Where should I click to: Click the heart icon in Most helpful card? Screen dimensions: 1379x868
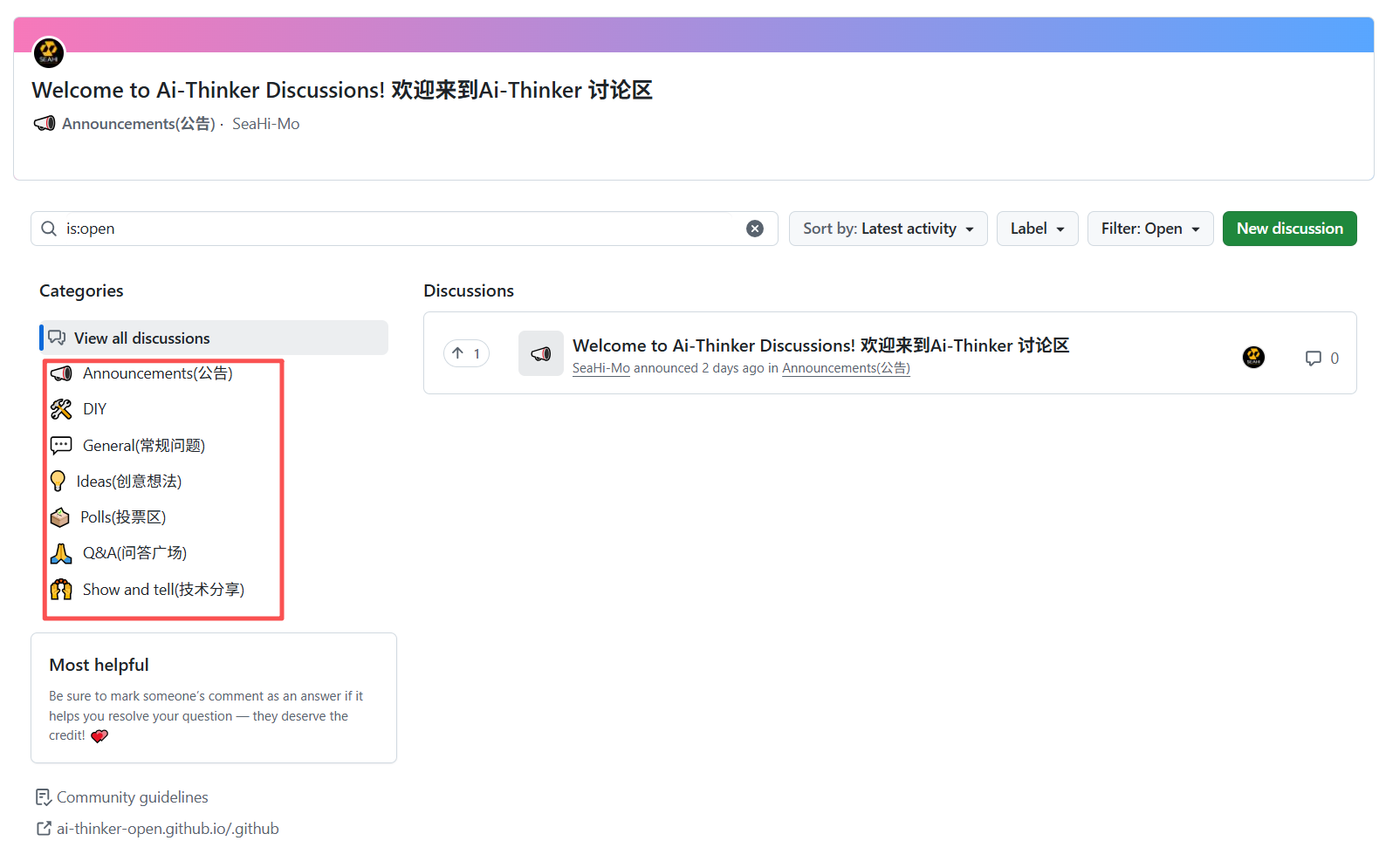coord(99,736)
